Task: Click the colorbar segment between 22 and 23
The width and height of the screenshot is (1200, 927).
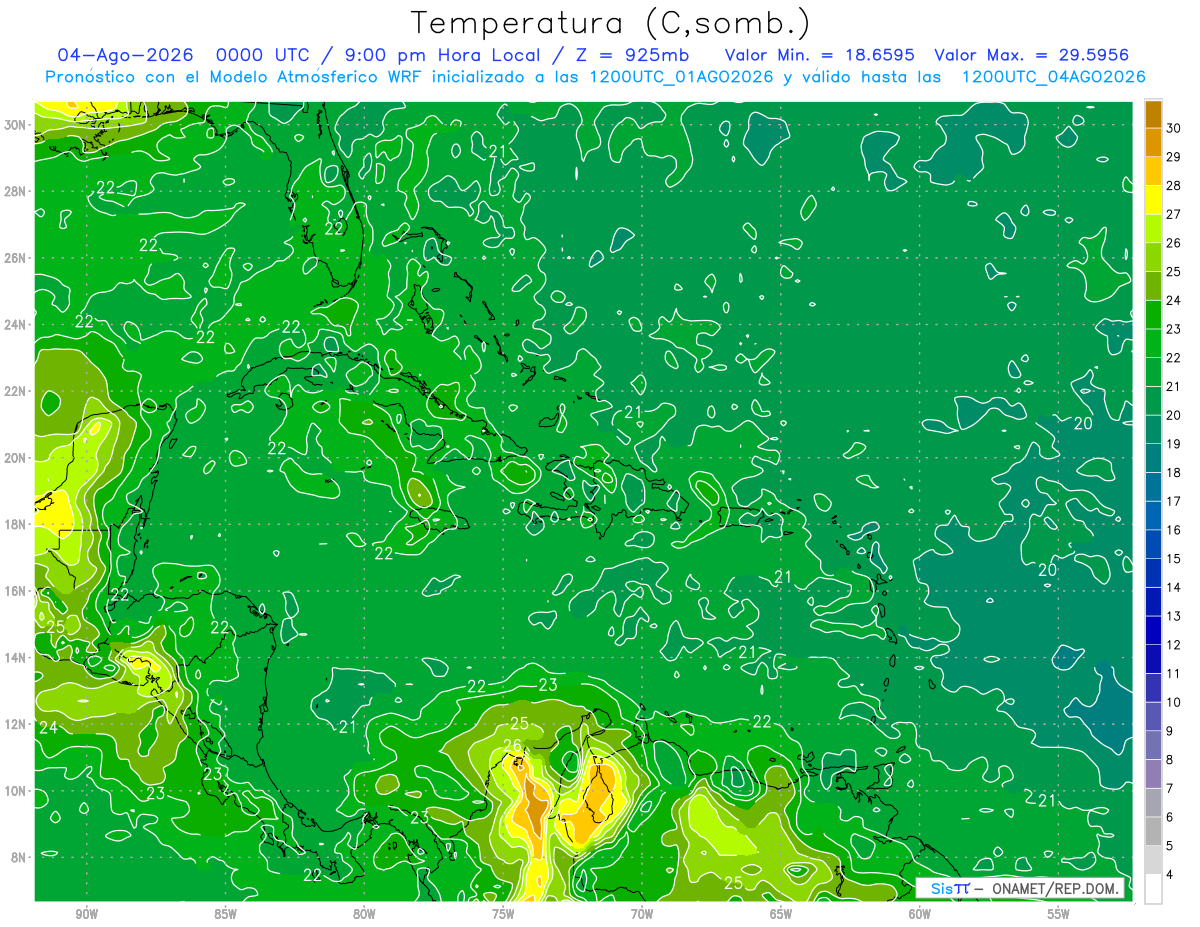Action: [x=1153, y=343]
